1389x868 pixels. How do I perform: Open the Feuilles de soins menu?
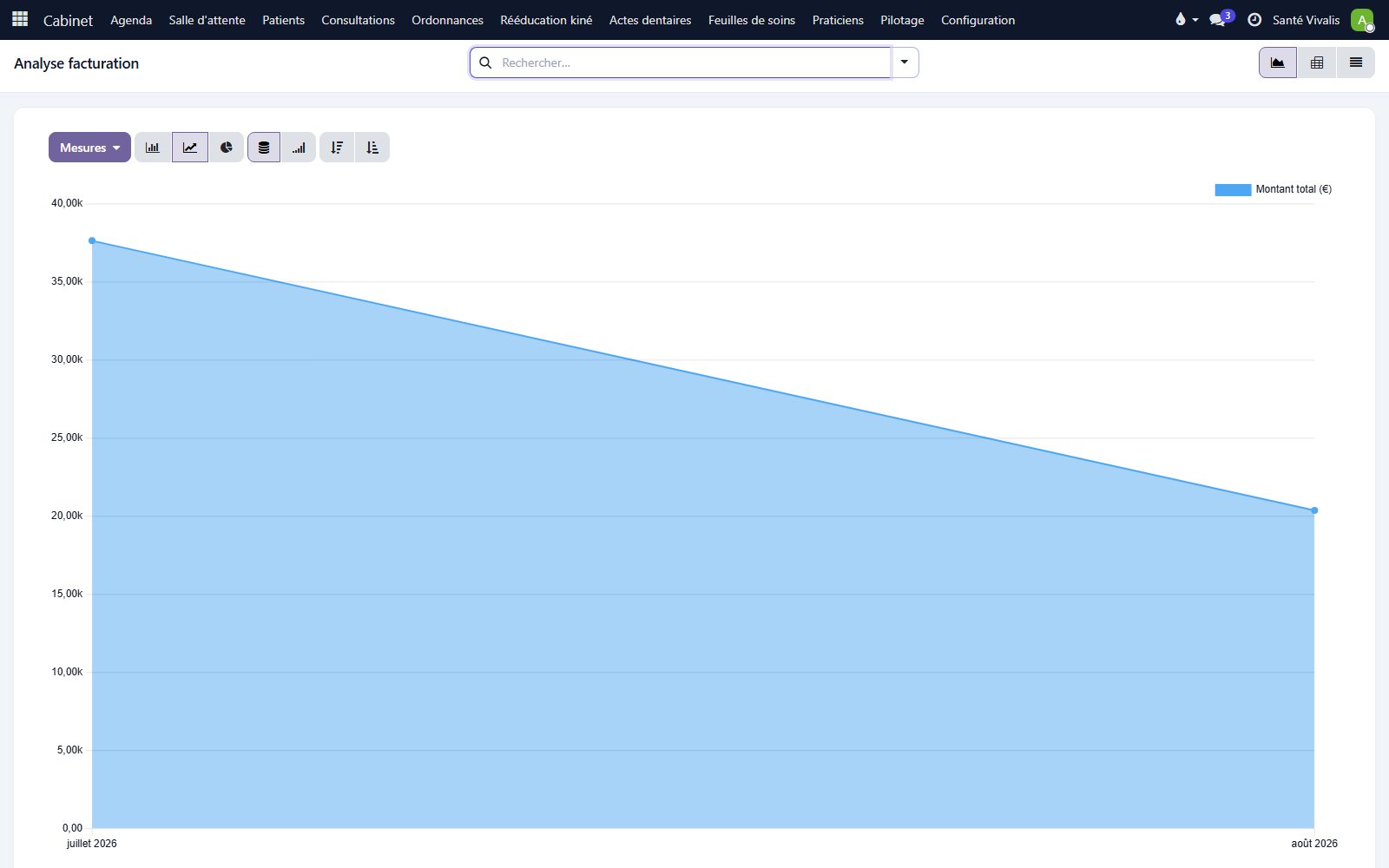(752, 20)
